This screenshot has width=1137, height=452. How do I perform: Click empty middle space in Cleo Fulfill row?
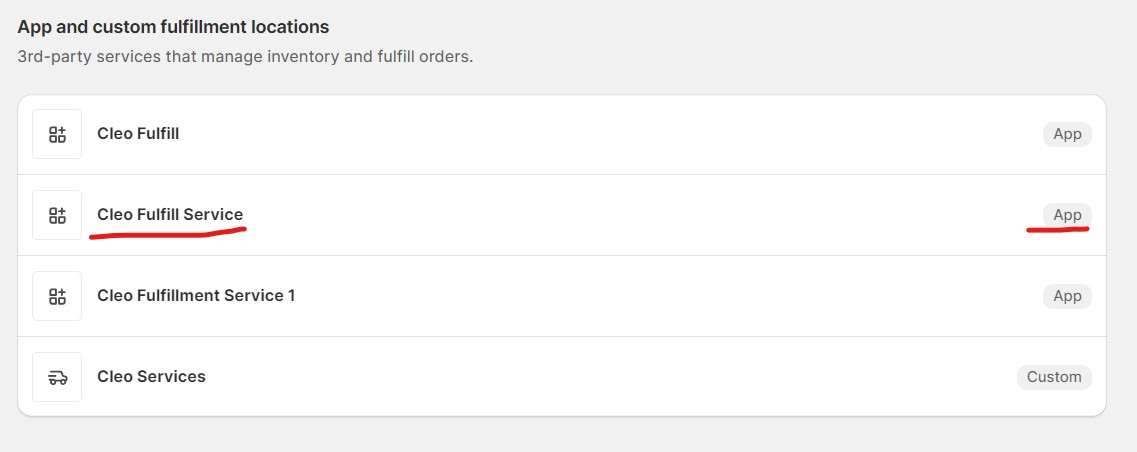[x=600, y=134]
